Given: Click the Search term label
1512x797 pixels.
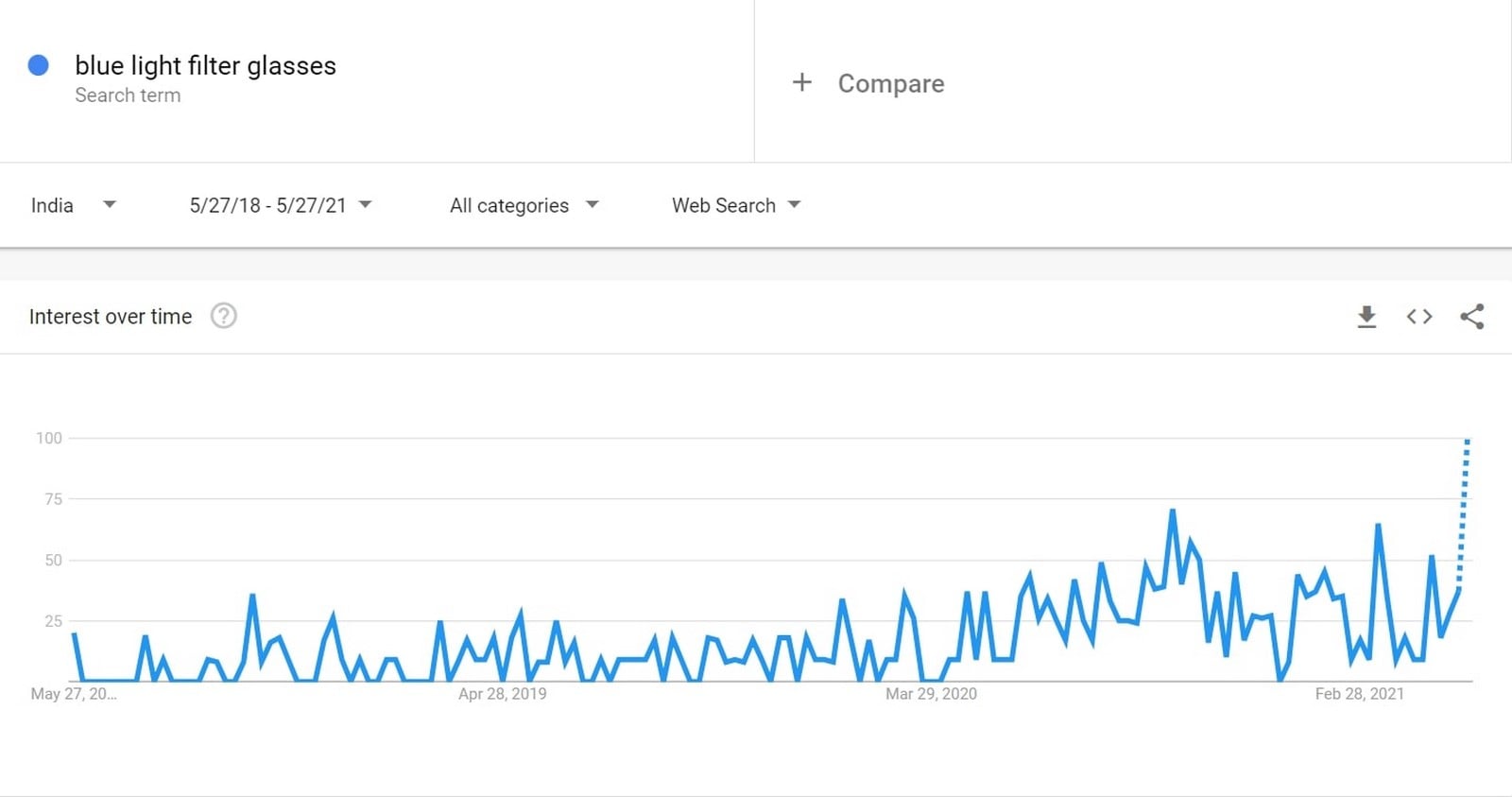Looking at the screenshot, I should [x=128, y=95].
